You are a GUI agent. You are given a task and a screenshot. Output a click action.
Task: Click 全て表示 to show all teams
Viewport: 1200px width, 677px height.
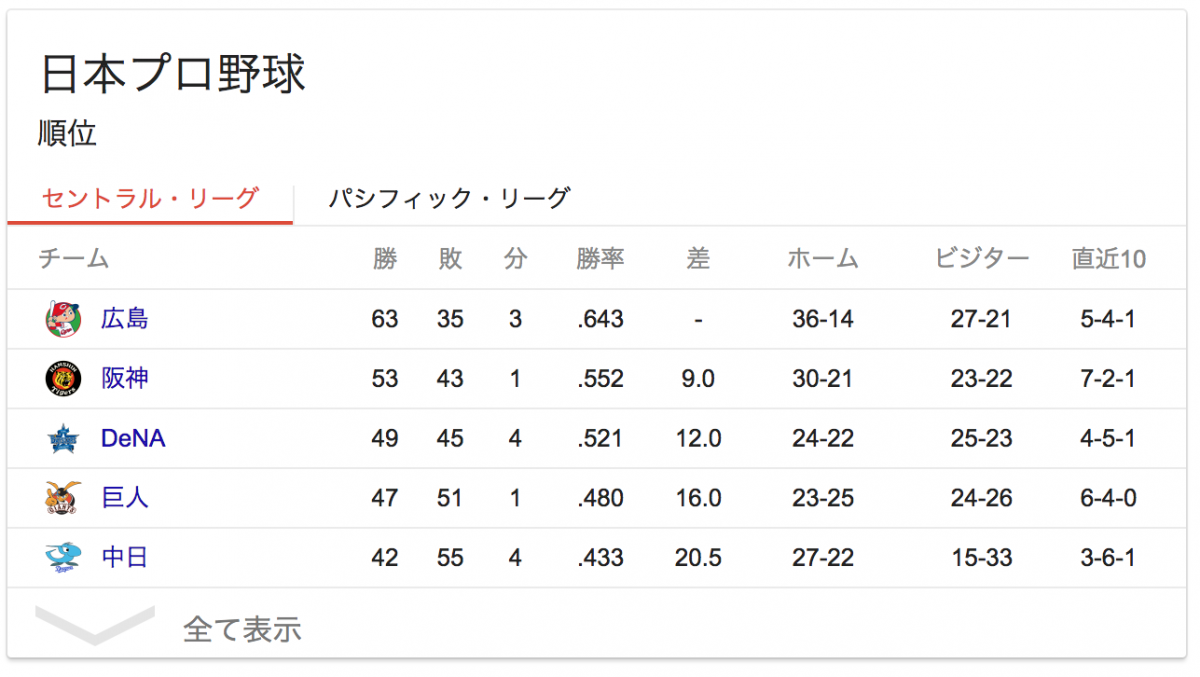click(242, 629)
